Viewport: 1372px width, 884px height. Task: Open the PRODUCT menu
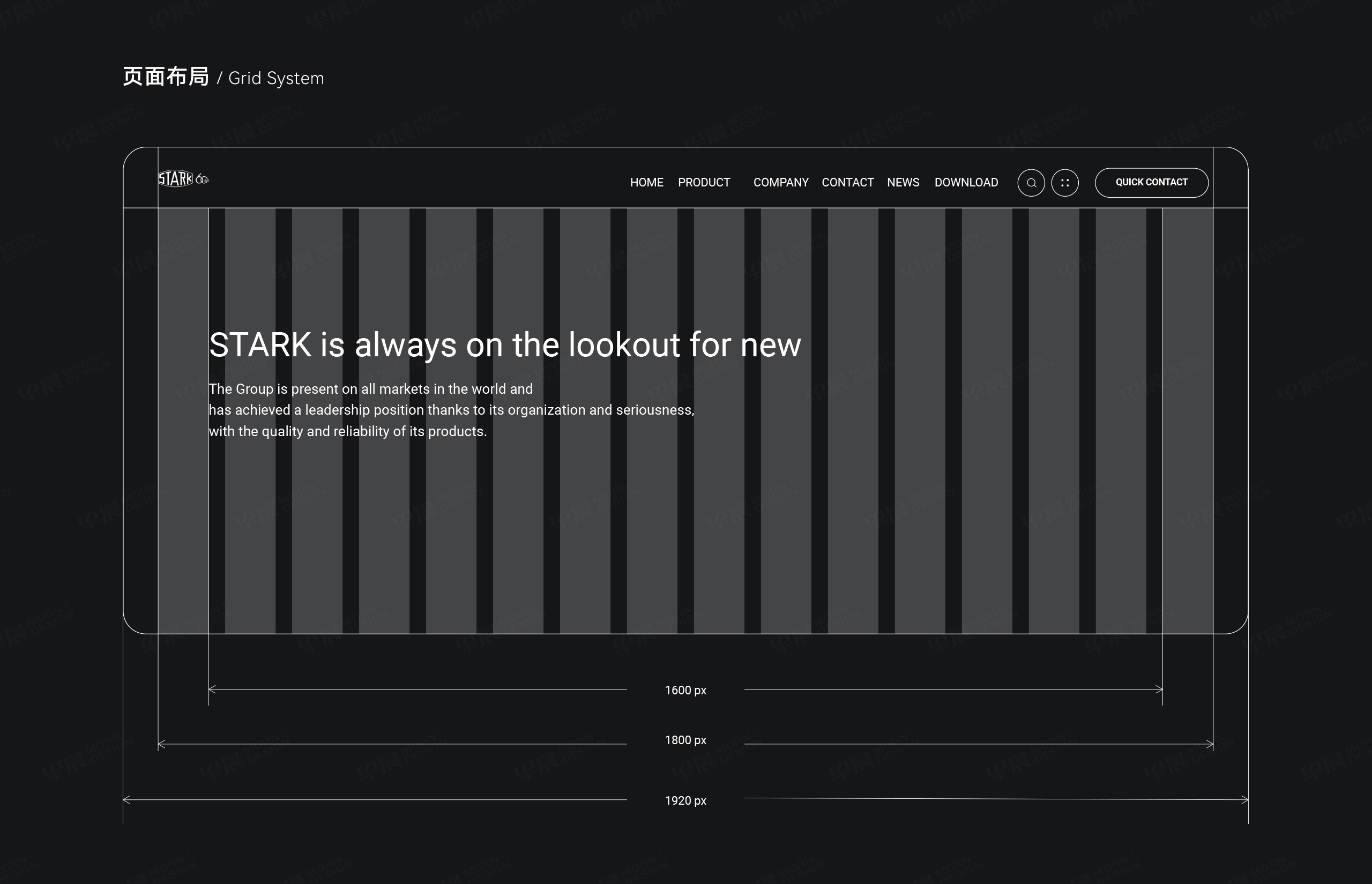click(704, 183)
